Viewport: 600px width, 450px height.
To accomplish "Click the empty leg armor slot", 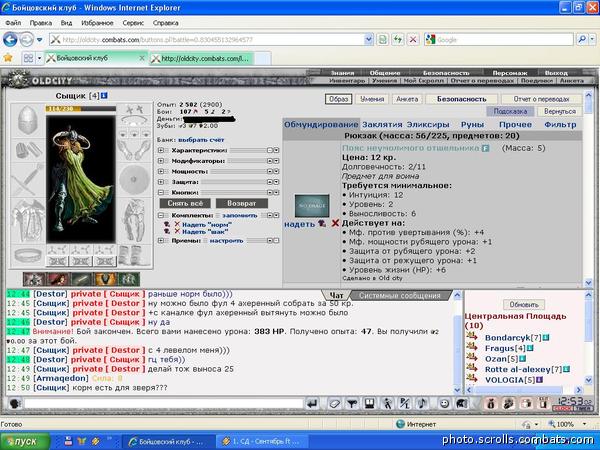I will 134,221.
